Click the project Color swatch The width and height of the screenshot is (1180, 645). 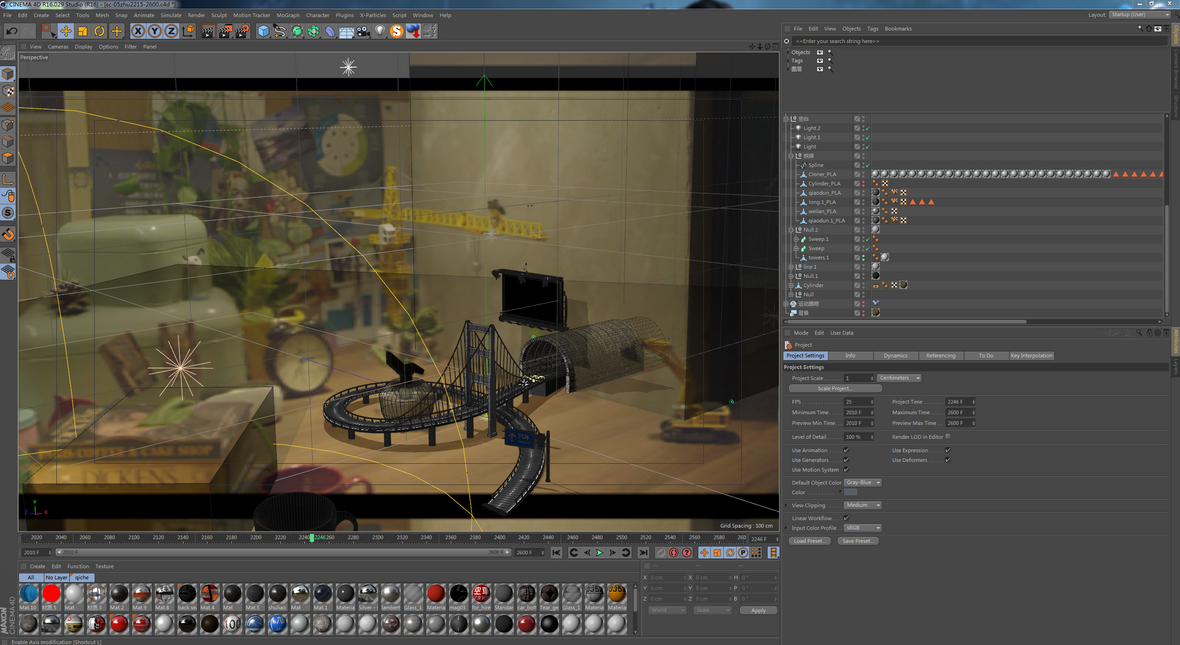tap(850, 492)
